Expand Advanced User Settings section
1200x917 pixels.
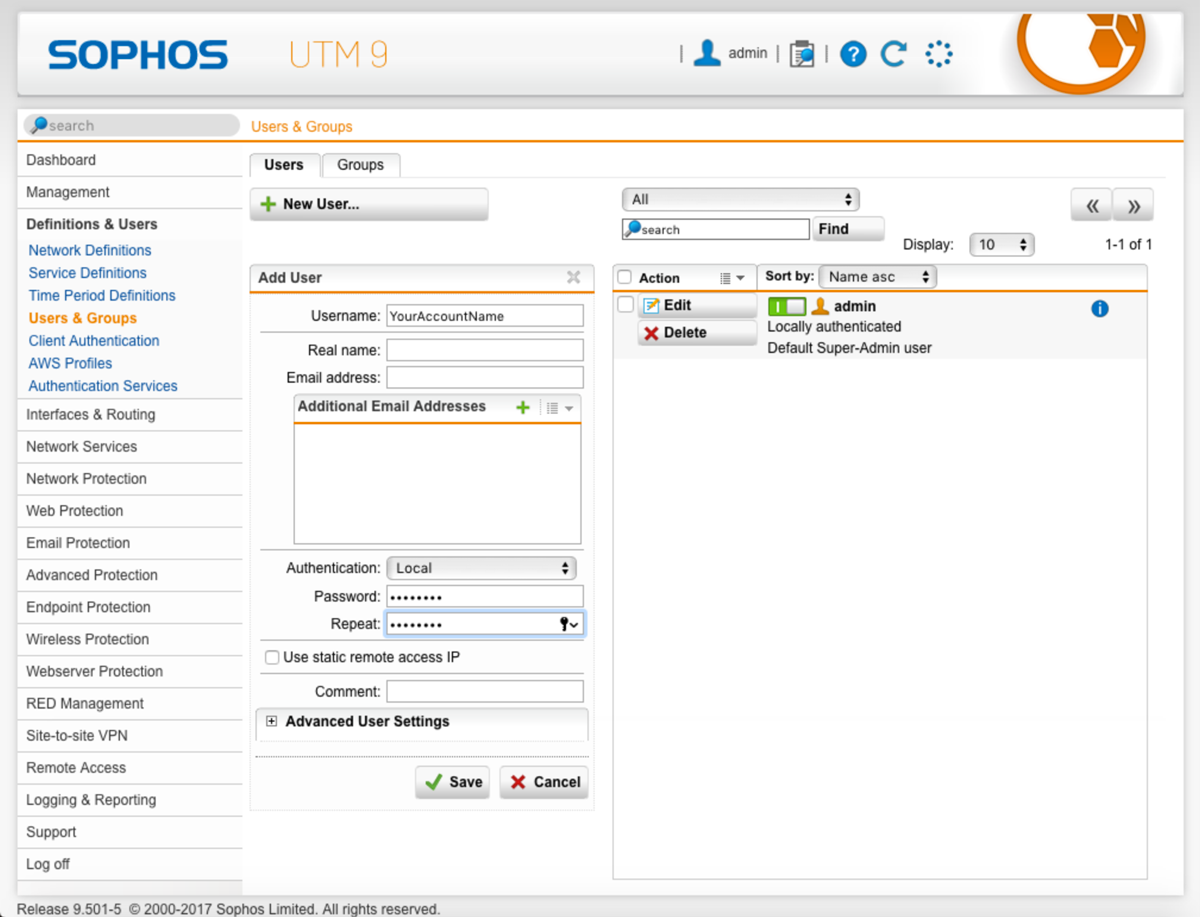click(x=272, y=722)
